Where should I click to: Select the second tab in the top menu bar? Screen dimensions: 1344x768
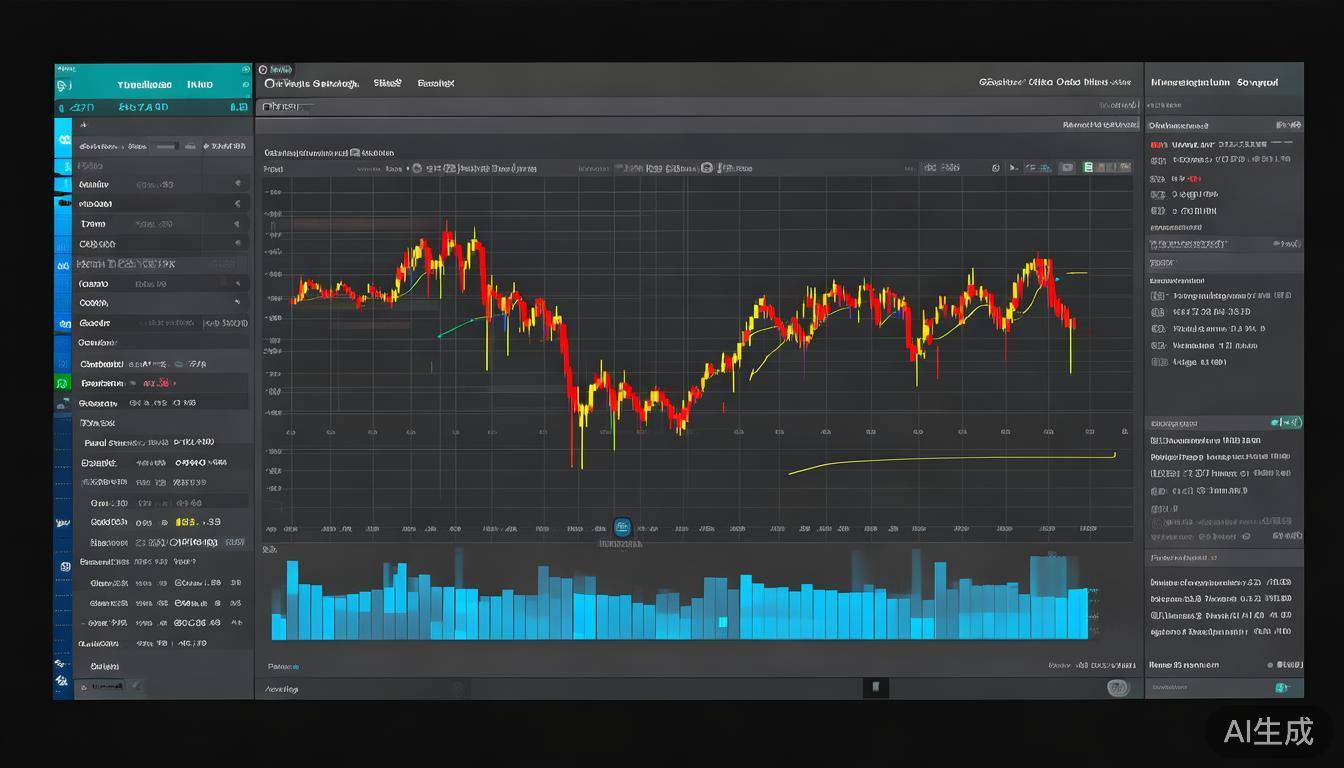pyautogui.click(x=387, y=83)
